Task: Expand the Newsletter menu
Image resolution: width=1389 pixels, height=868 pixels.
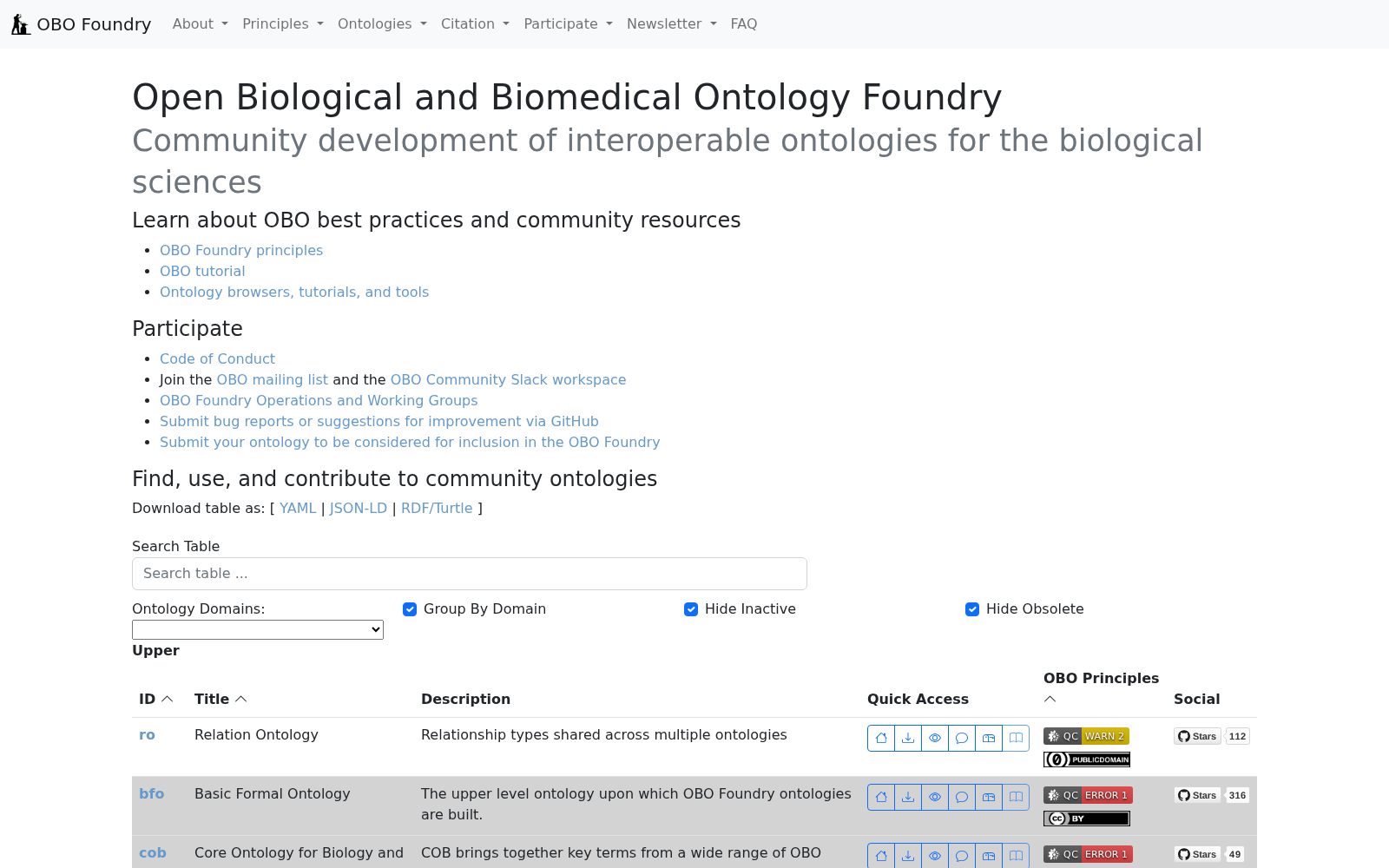Action: (x=672, y=24)
